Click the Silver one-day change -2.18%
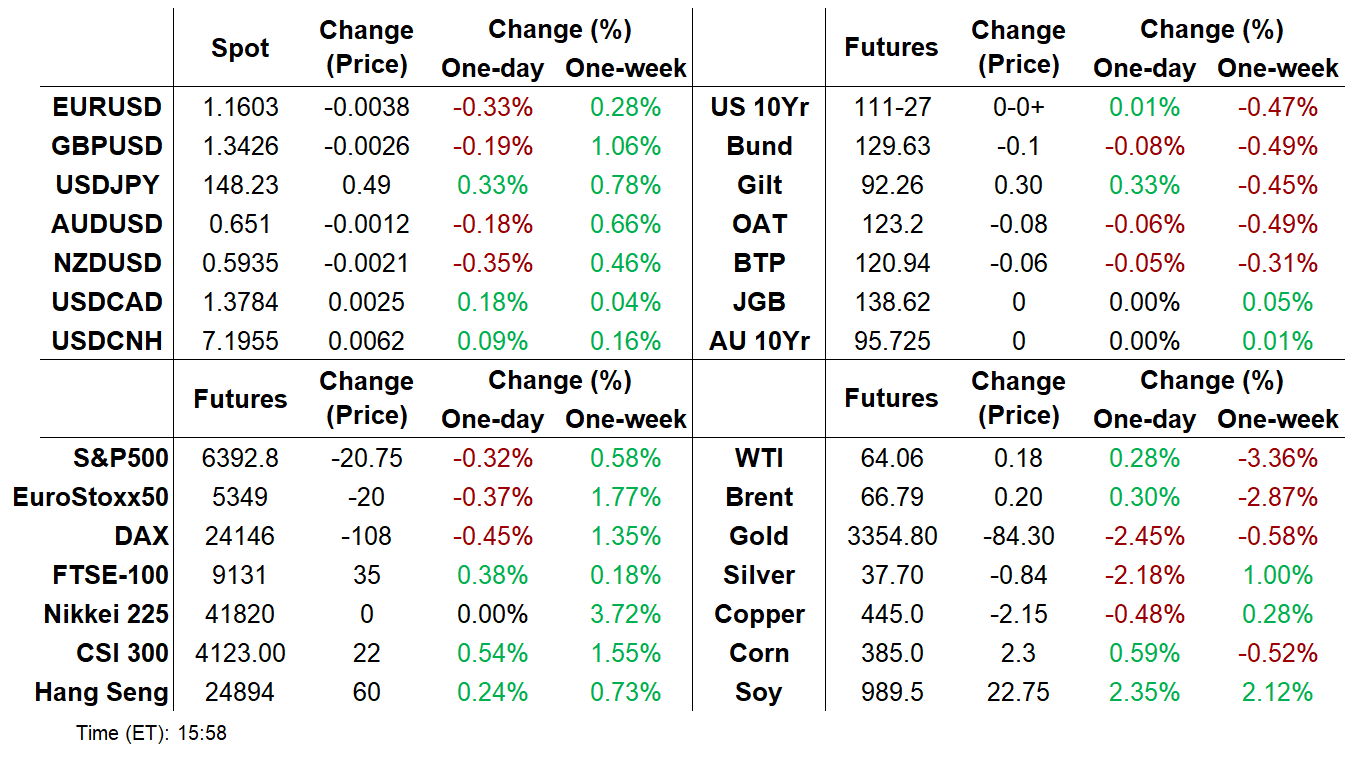Screen dimensions: 1363x759 1144,575
